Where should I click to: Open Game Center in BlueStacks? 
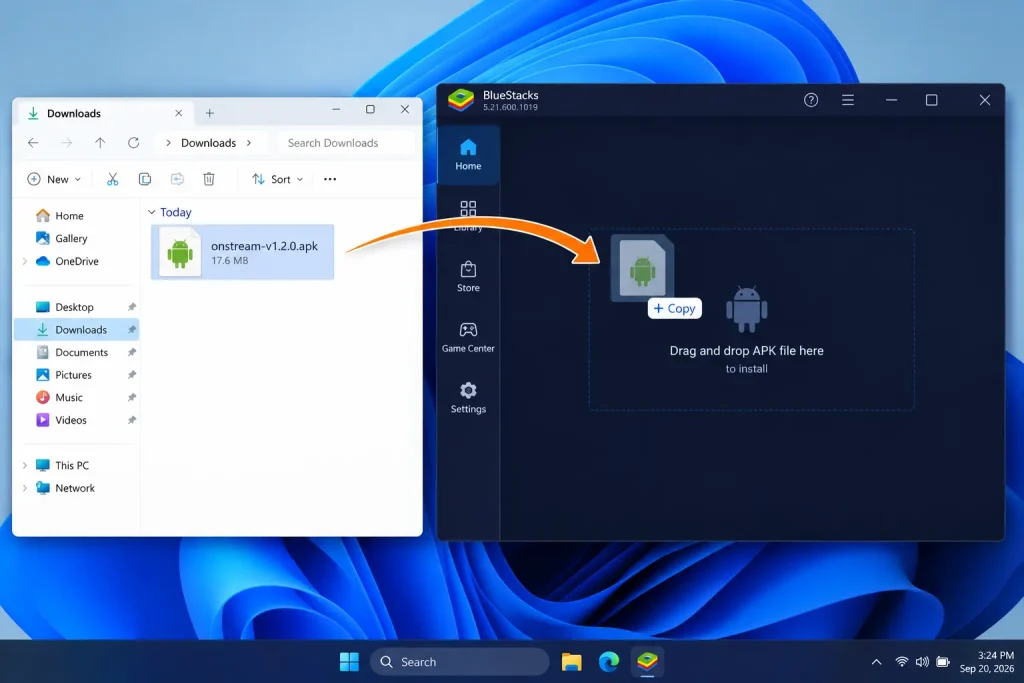pos(468,338)
